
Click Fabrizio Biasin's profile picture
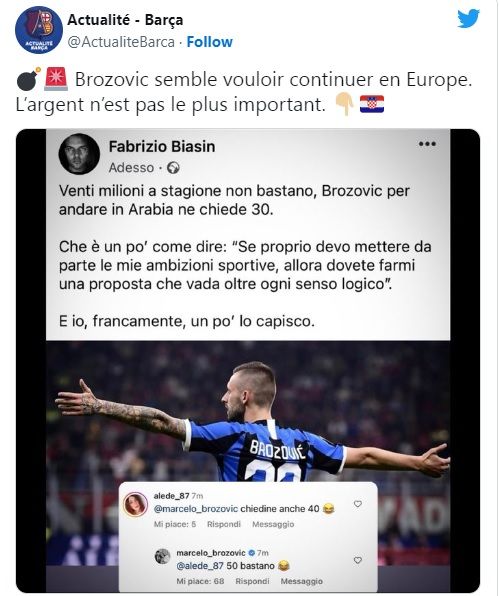point(79,154)
